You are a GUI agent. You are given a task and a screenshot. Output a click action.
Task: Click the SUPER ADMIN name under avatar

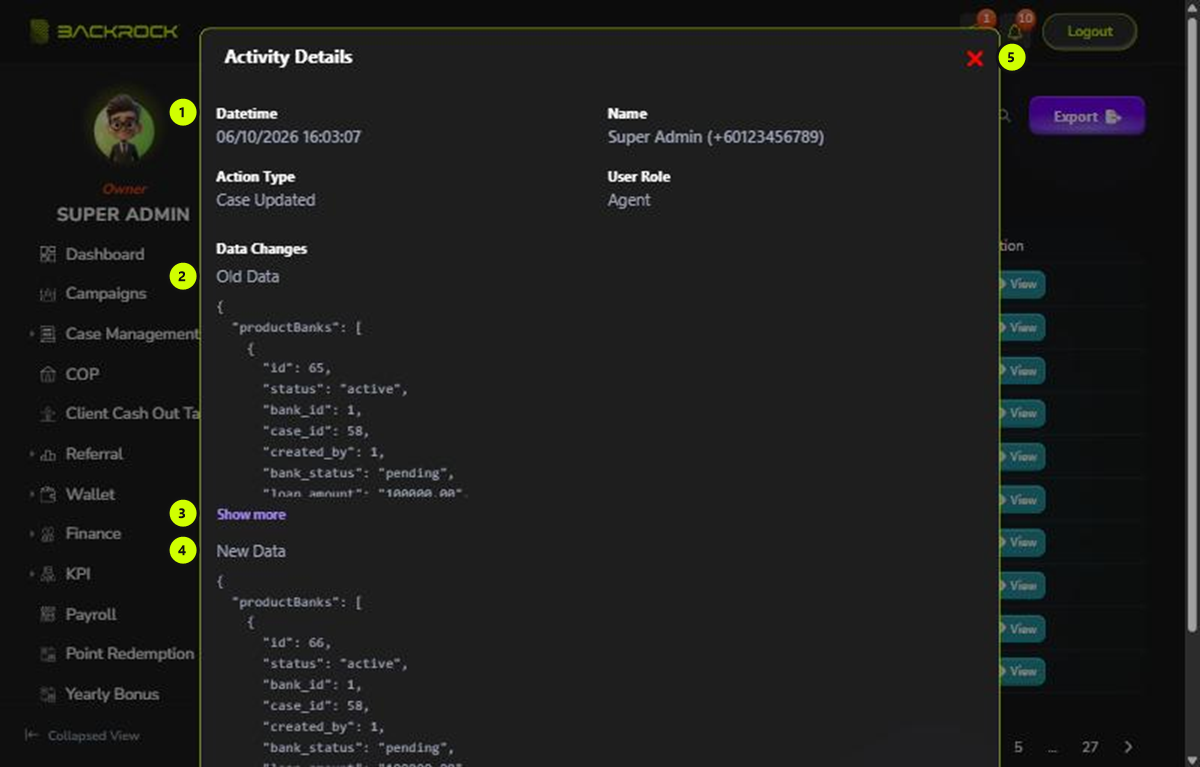coord(123,214)
